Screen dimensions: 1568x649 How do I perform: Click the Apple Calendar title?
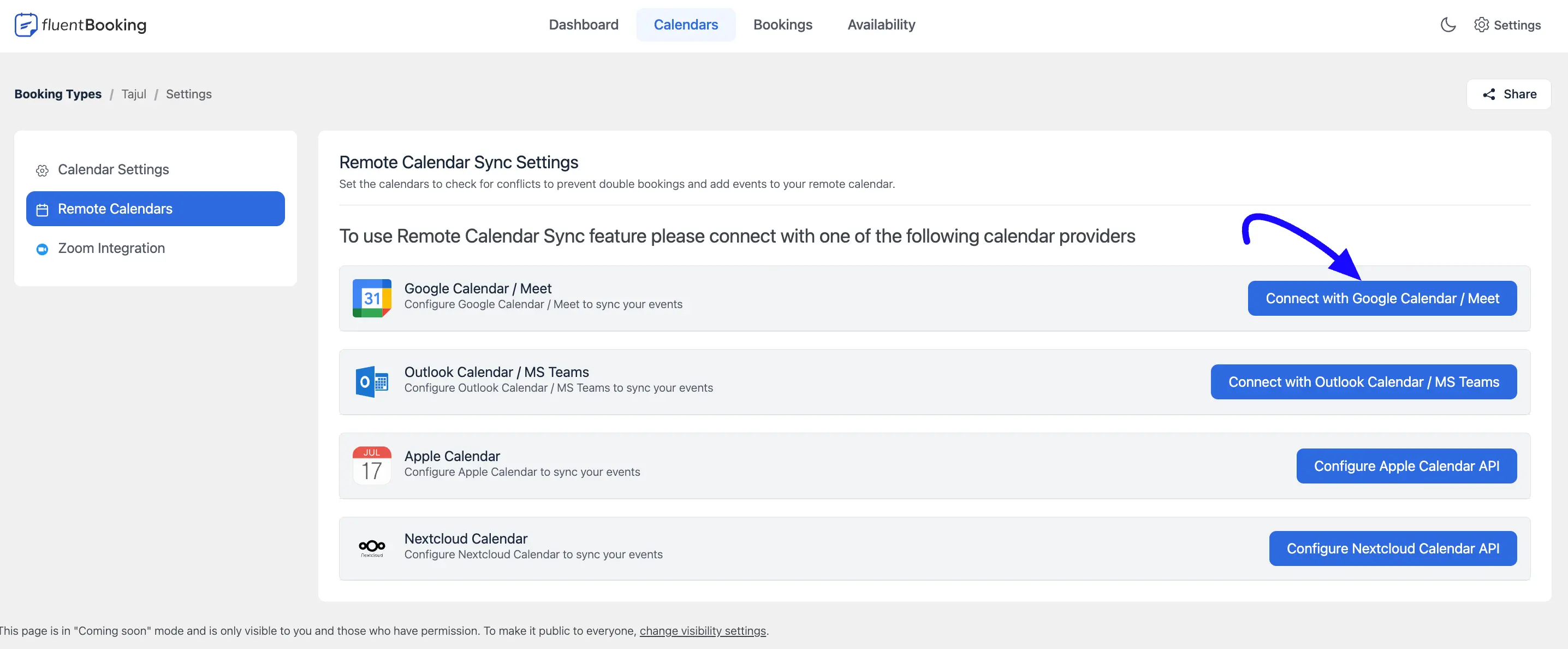[452, 456]
